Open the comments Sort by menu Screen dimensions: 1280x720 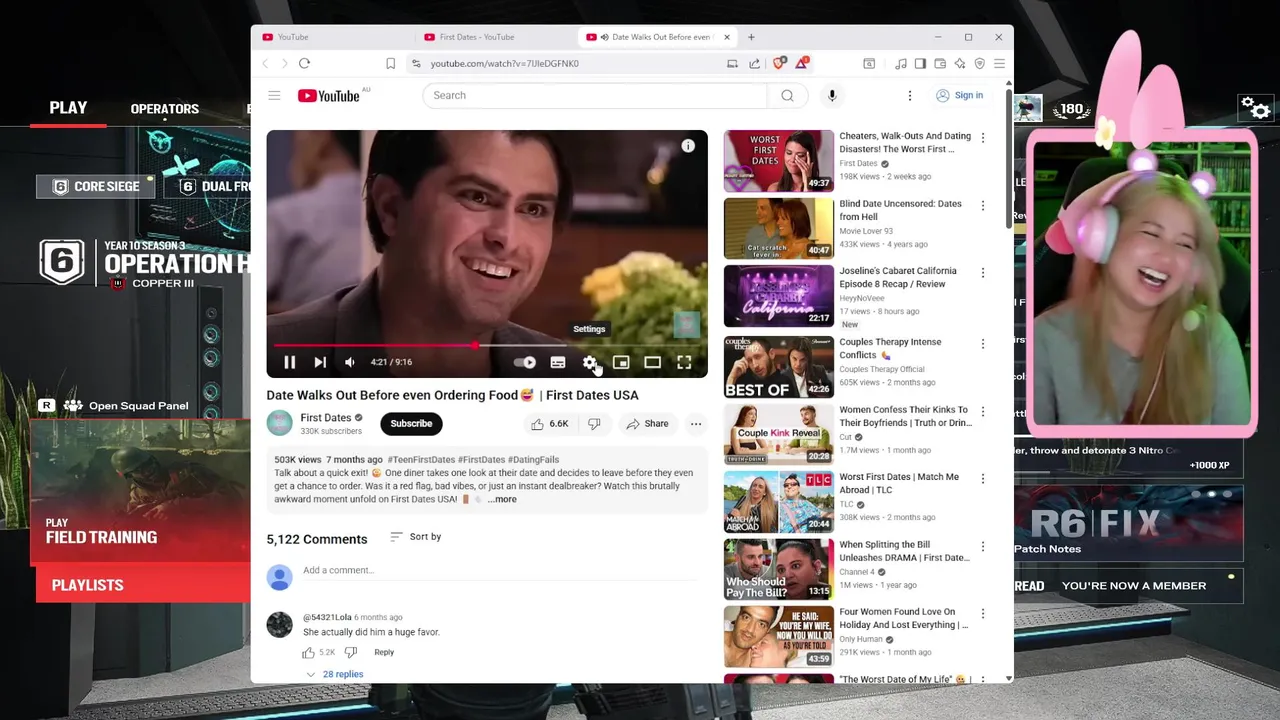[416, 537]
